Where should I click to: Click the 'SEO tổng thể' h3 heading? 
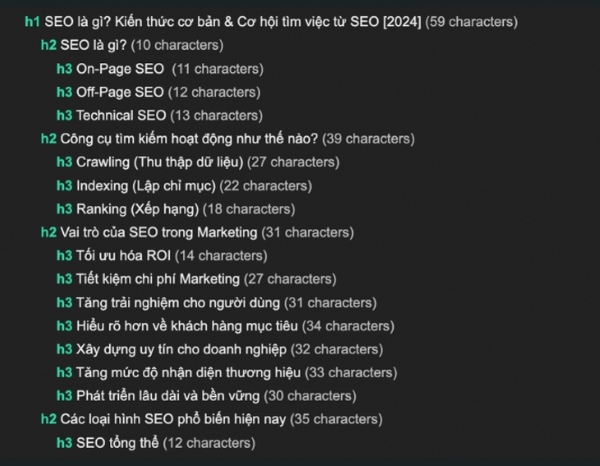117,443
